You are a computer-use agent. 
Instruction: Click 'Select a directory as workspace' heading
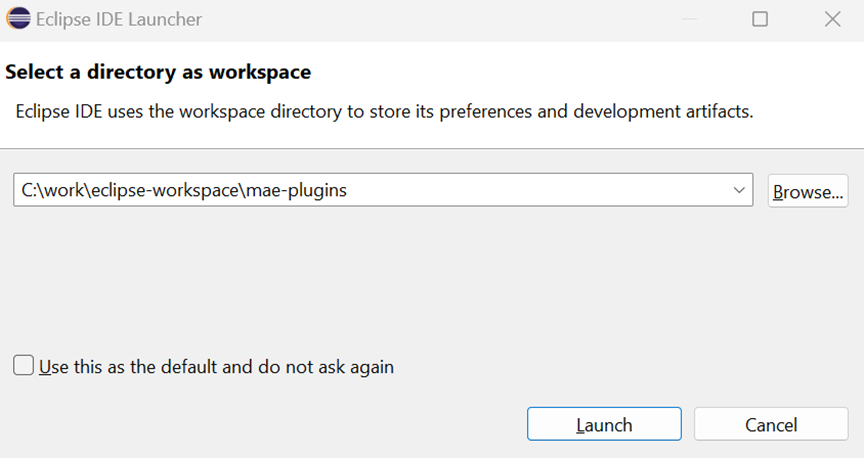(158, 72)
